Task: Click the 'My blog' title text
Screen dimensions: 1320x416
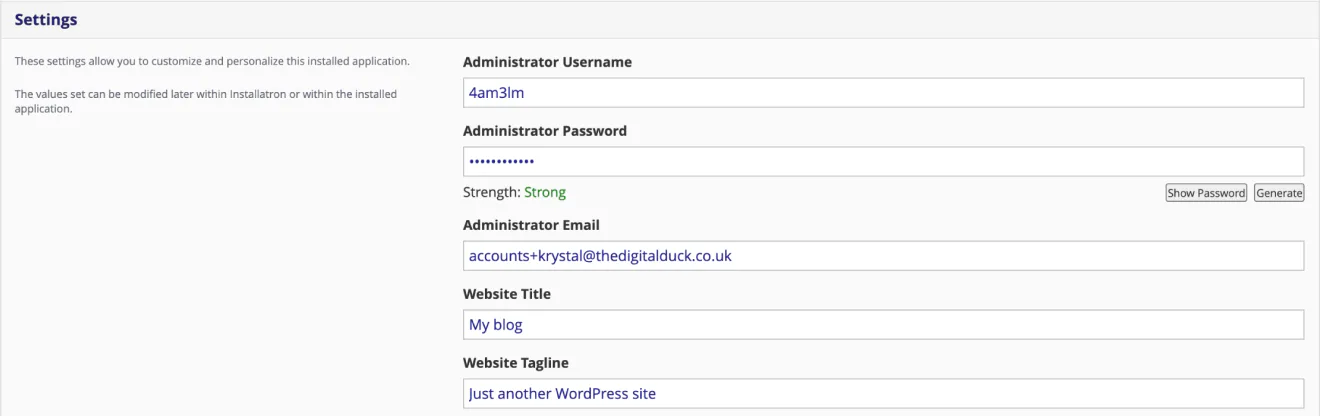Action: click(496, 325)
